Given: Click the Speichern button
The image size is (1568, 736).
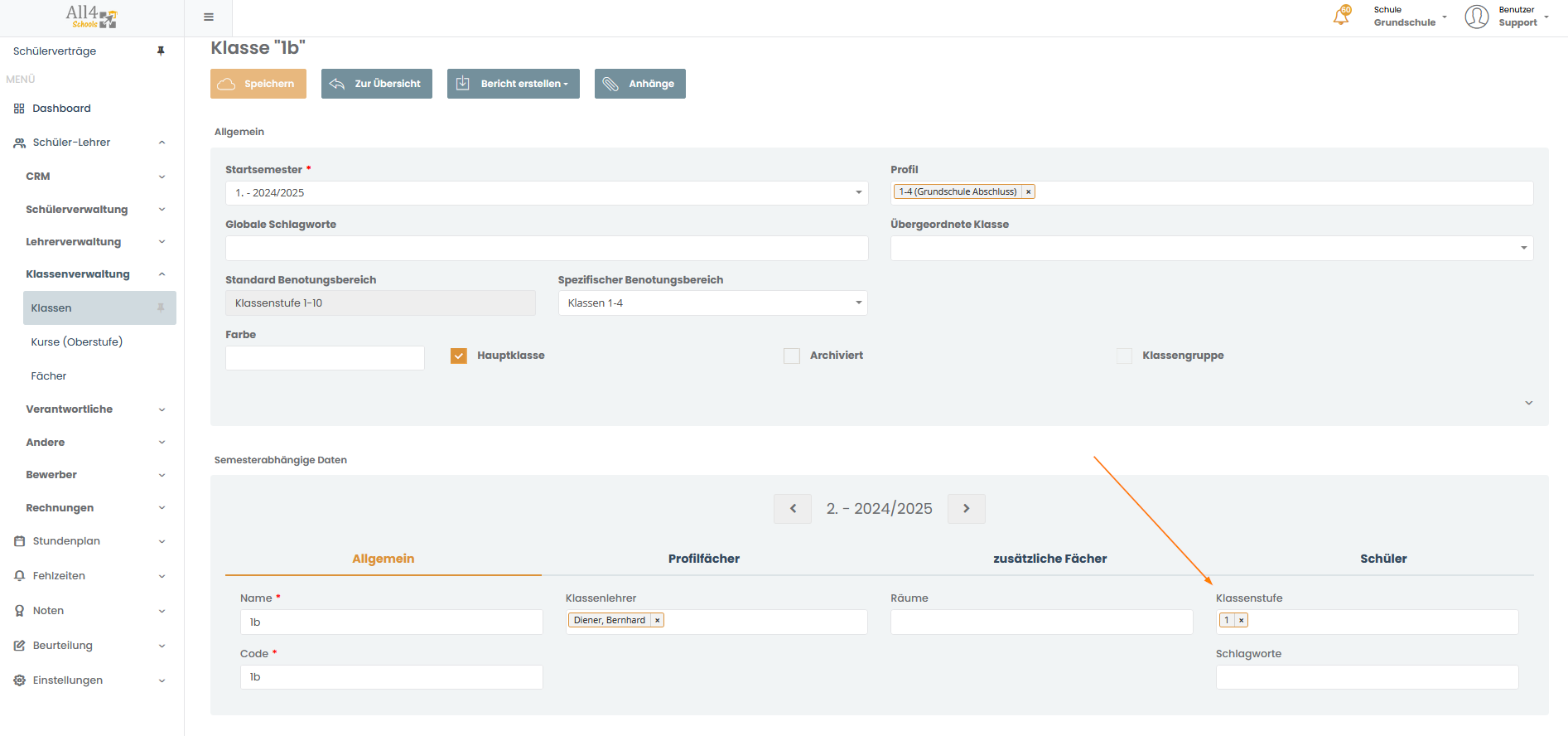Looking at the screenshot, I should point(258,84).
